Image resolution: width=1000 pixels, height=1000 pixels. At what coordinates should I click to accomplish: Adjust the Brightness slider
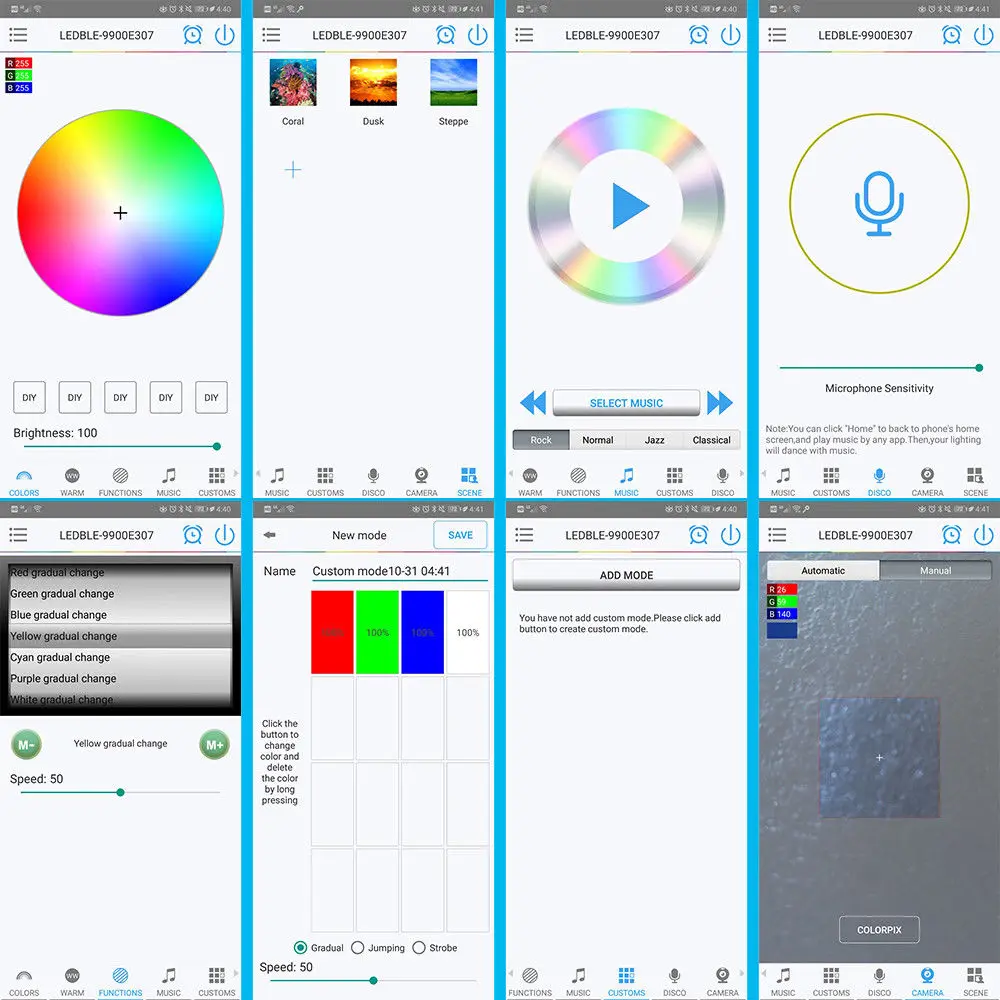tap(120, 446)
